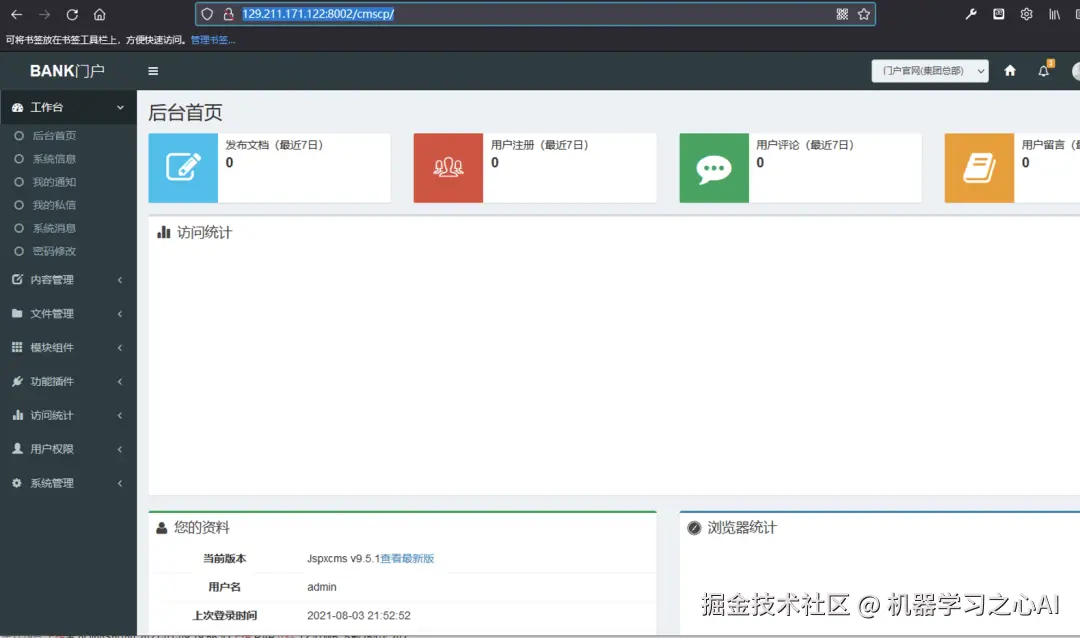
Task: Expand the 内容管理 menu
Action: click(68, 280)
